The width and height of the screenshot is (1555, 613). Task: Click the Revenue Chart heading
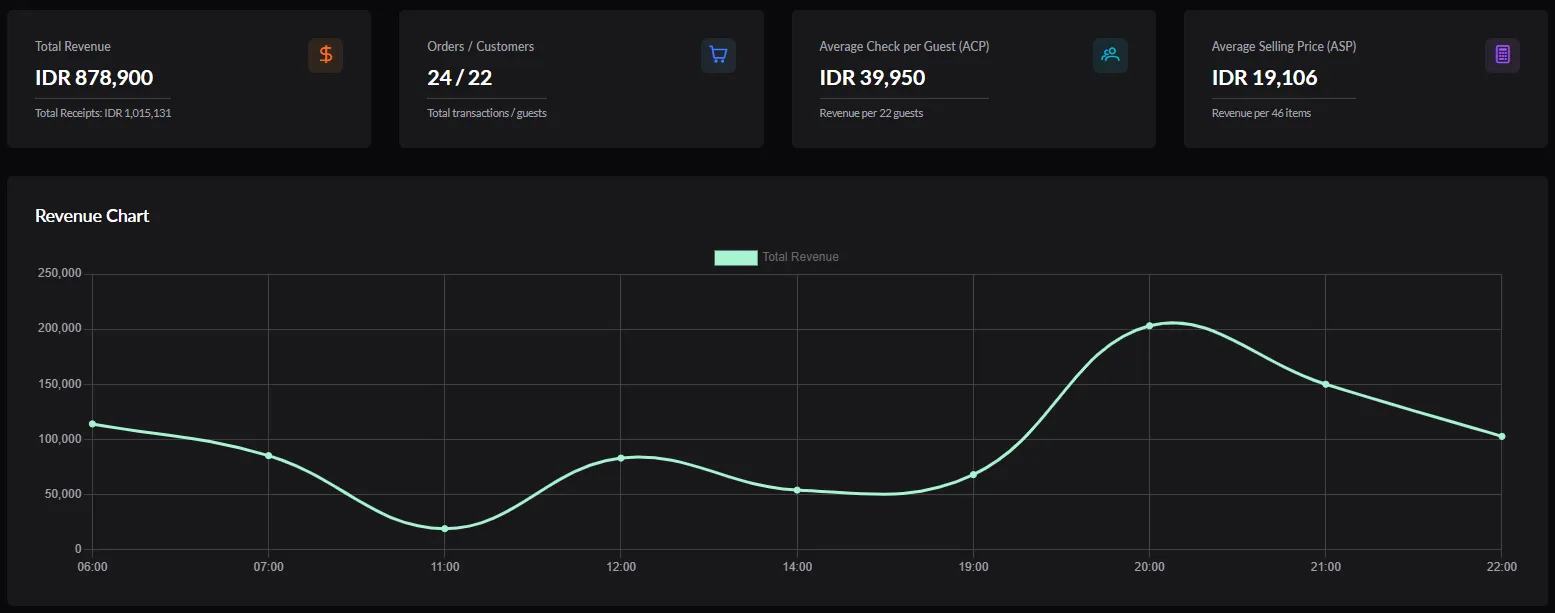coord(92,216)
